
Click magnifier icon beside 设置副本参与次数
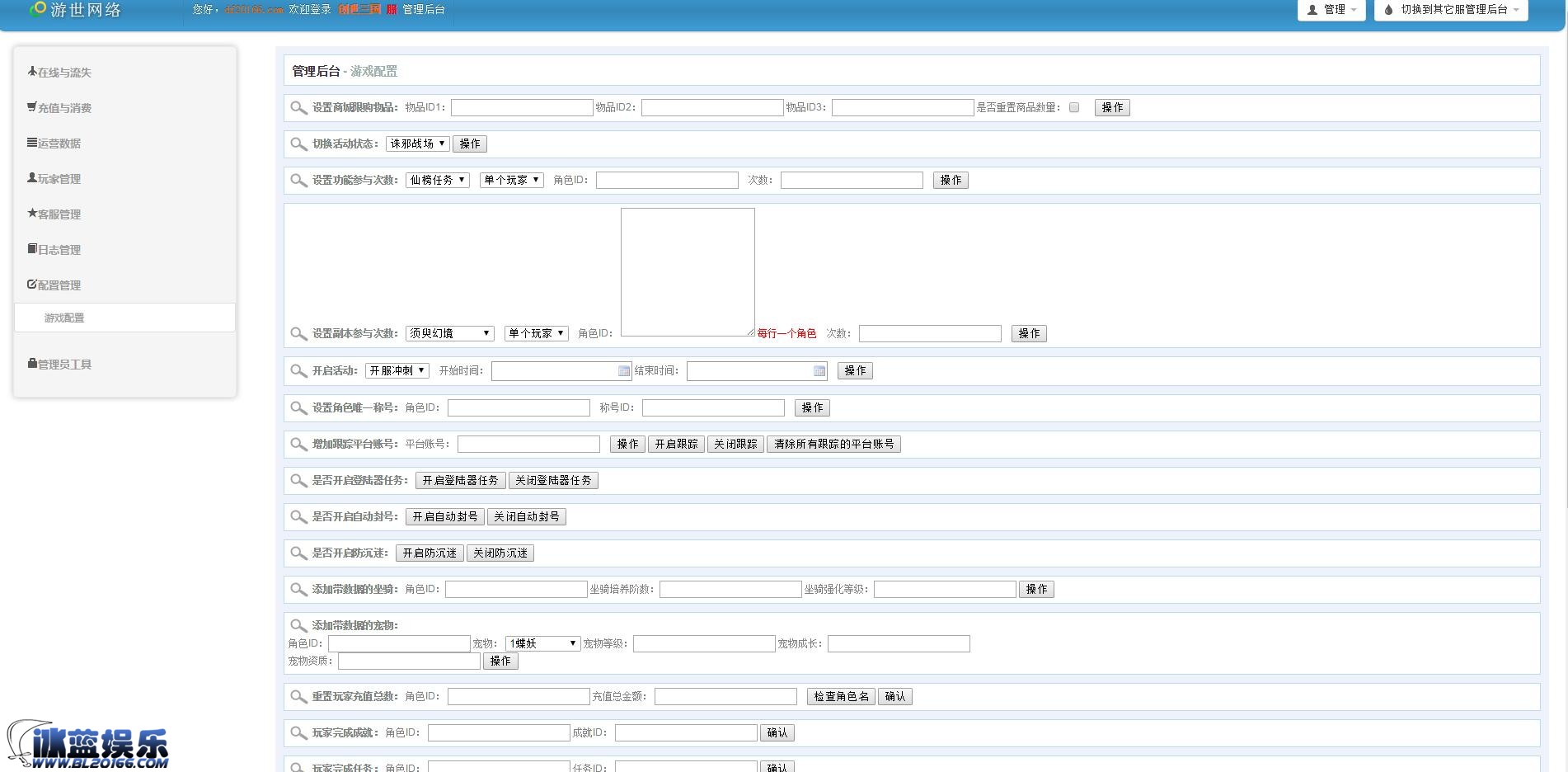pyautogui.click(x=298, y=334)
